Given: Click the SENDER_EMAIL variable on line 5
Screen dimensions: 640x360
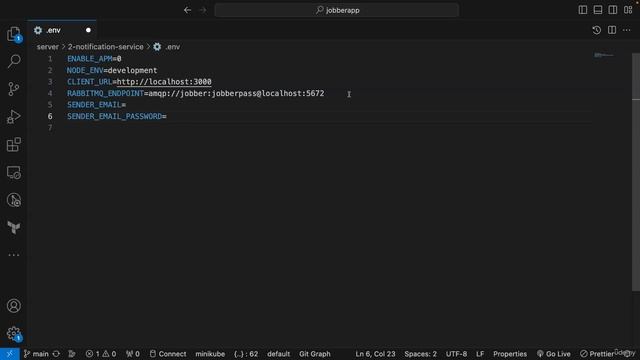Looking at the screenshot, I should tap(94, 105).
